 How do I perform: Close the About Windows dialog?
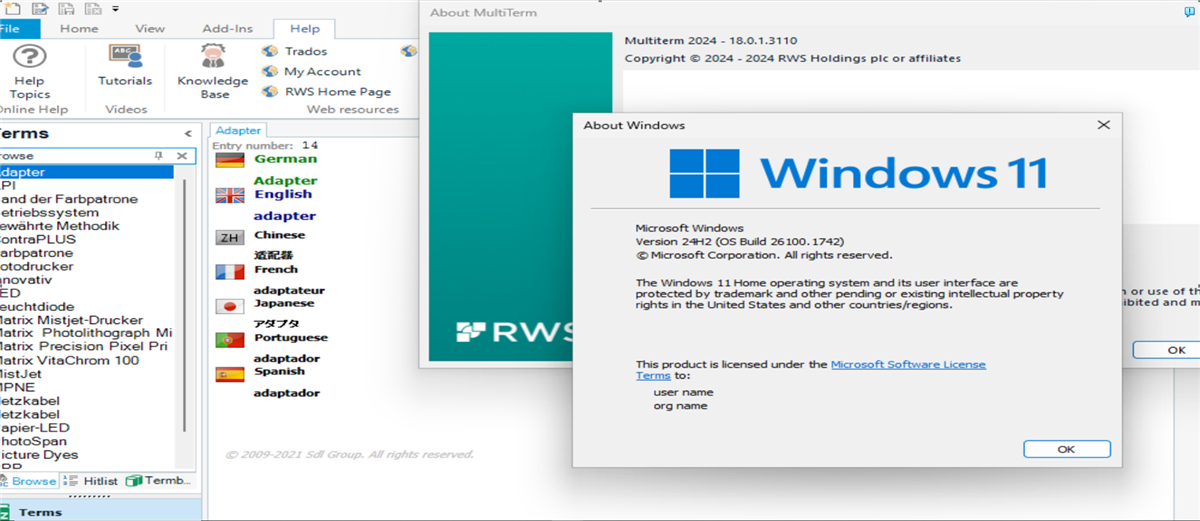point(1103,125)
